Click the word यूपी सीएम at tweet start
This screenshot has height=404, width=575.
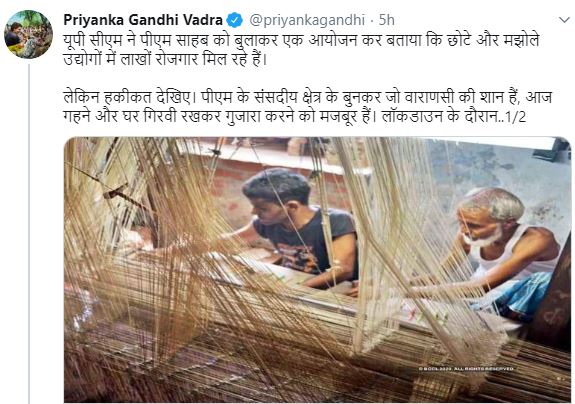pyautogui.click(x=93, y=40)
